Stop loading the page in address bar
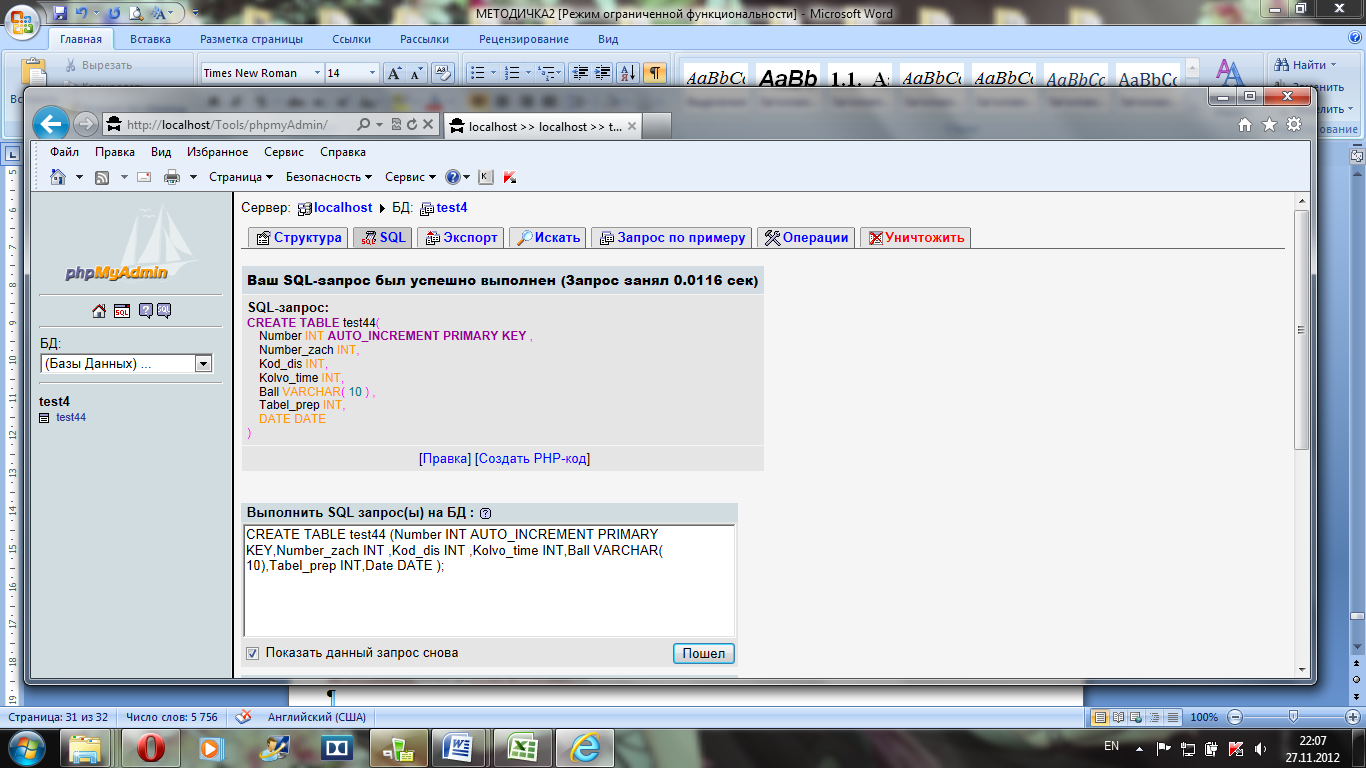Viewport: 1366px width, 768px height. (428, 125)
